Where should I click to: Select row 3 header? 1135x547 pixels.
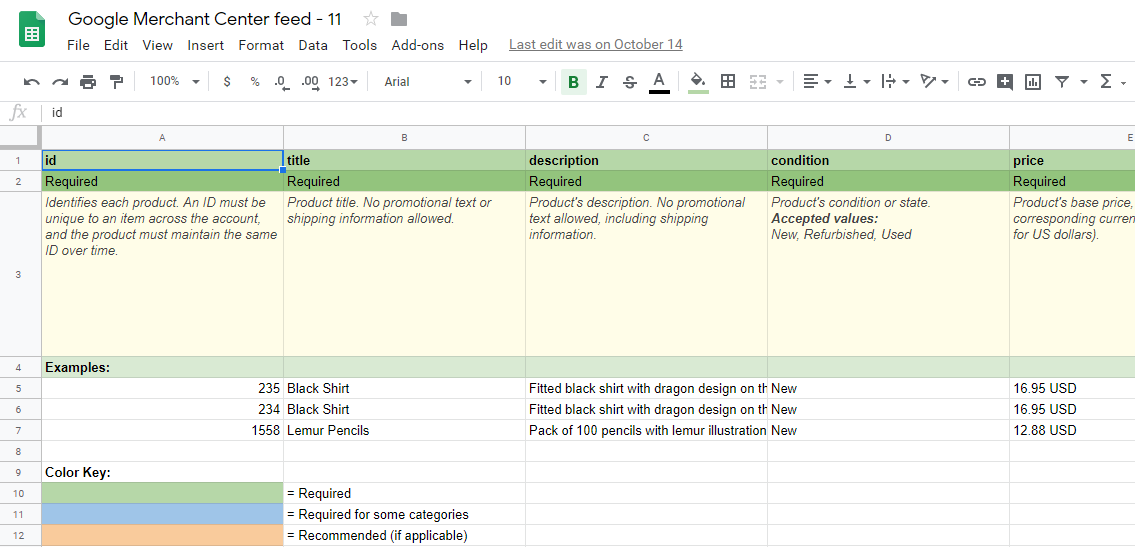[20, 274]
